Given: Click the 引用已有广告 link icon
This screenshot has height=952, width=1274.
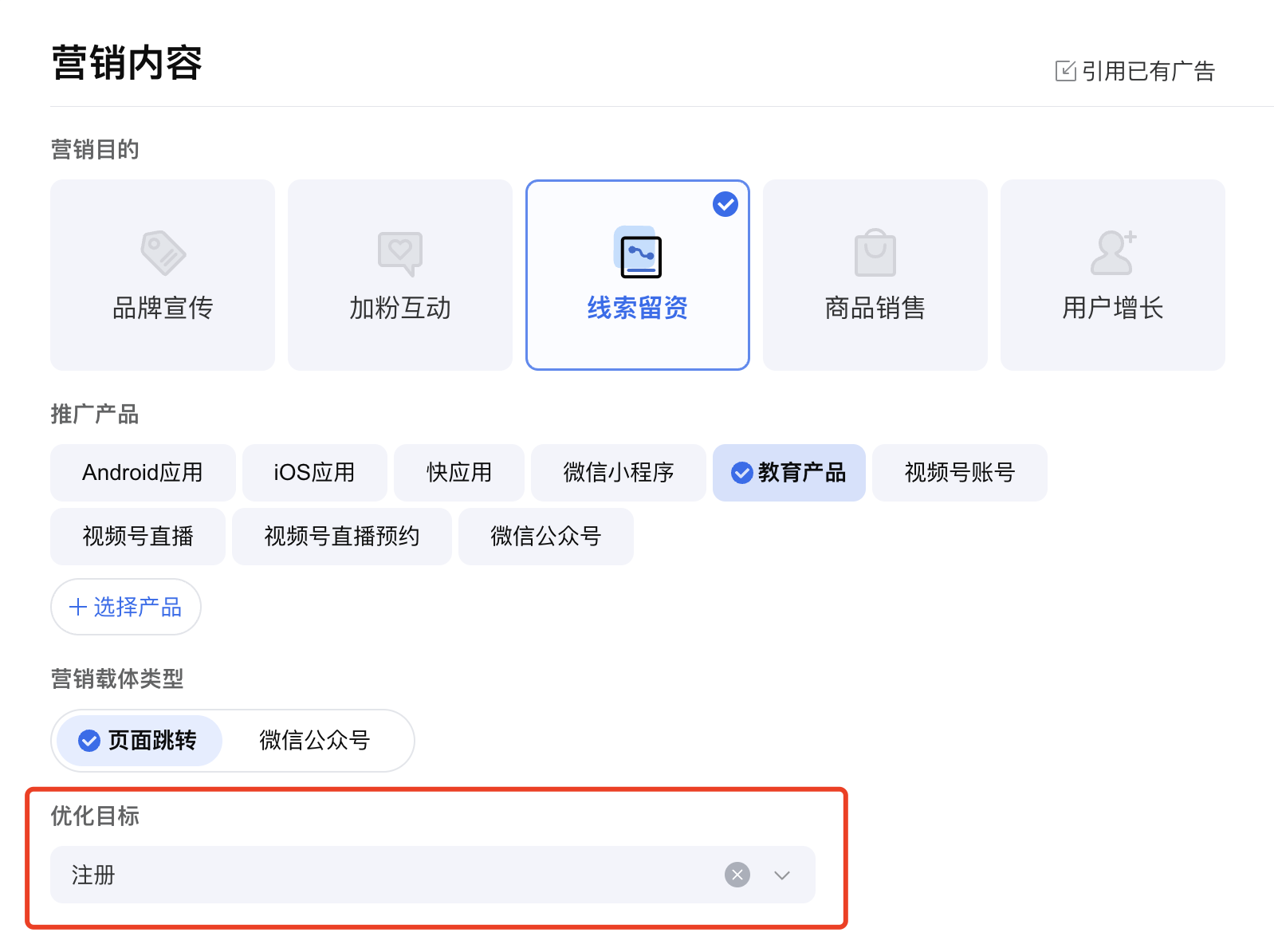Looking at the screenshot, I should tap(1065, 71).
